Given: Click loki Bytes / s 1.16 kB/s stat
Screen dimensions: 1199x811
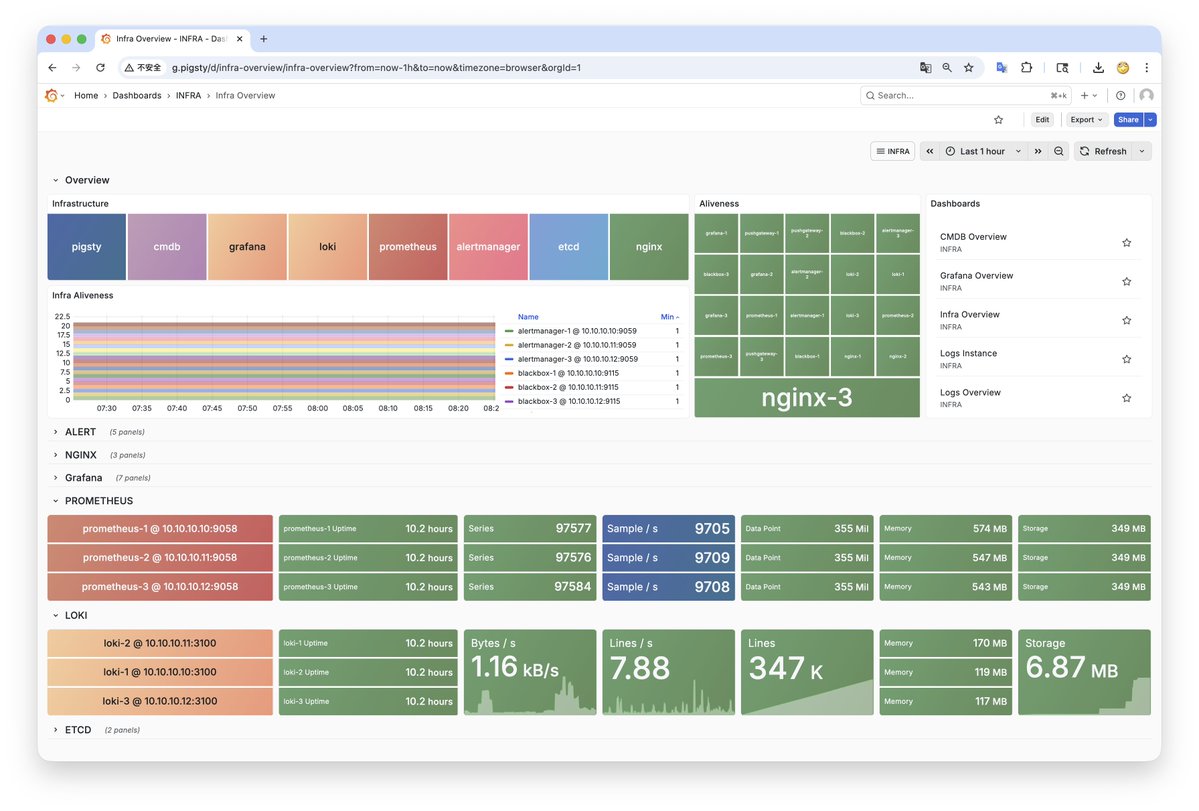Looking at the screenshot, I should pyautogui.click(x=530, y=673).
